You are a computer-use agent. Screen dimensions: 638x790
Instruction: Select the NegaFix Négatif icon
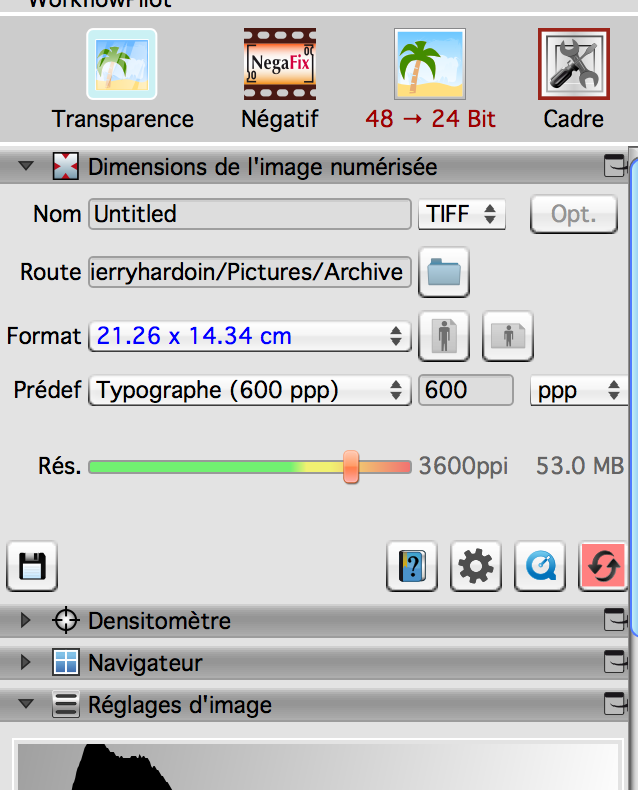pyautogui.click(x=279, y=64)
